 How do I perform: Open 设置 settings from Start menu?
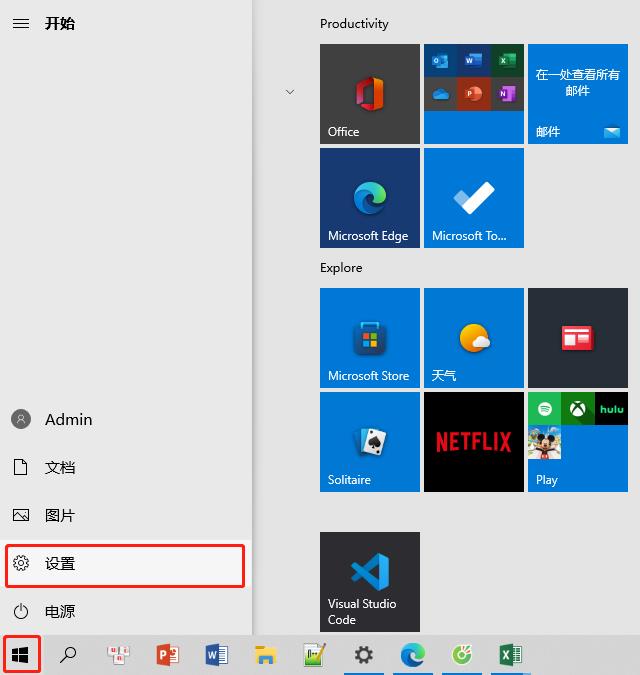[126, 564]
